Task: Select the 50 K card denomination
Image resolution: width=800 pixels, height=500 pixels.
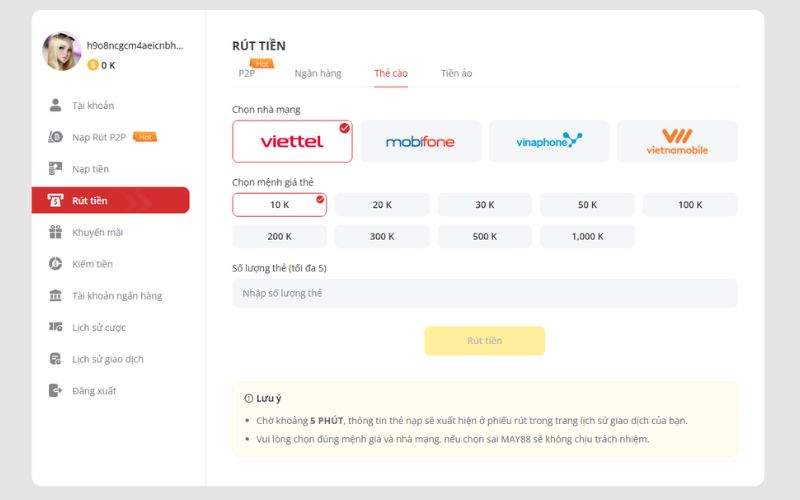Action: pyautogui.click(x=587, y=205)
